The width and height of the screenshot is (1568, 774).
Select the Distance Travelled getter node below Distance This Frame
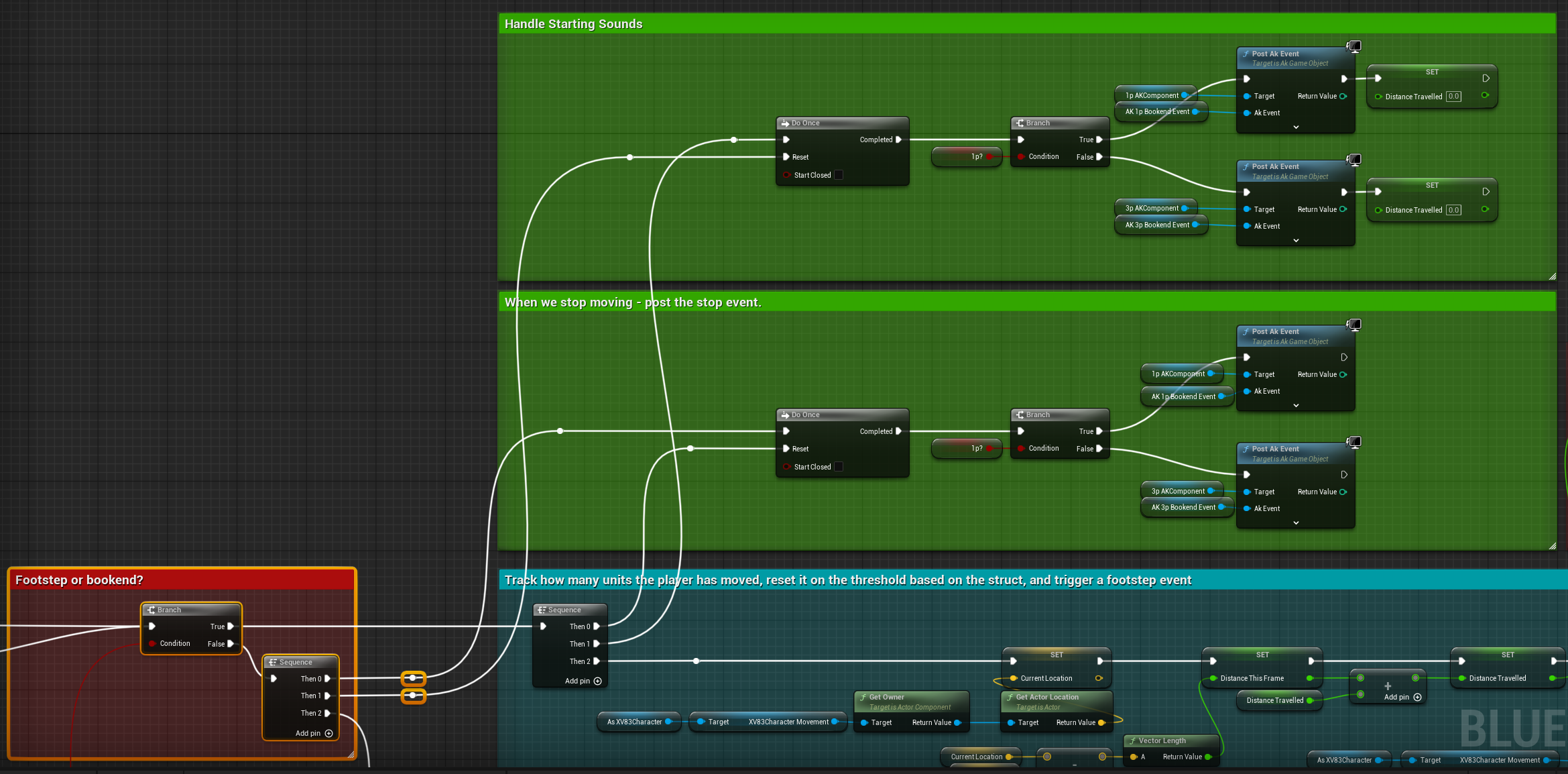point(1279,700)
